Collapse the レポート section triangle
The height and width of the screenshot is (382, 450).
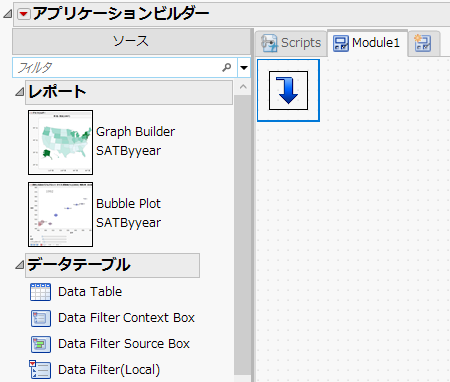pos(20,92)
